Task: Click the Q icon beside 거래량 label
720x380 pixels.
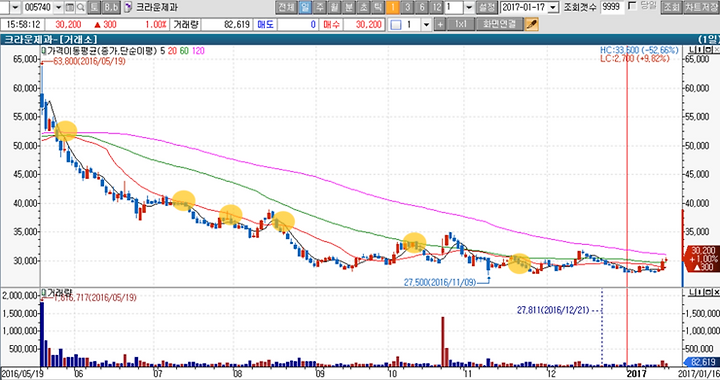Action: 44,292
